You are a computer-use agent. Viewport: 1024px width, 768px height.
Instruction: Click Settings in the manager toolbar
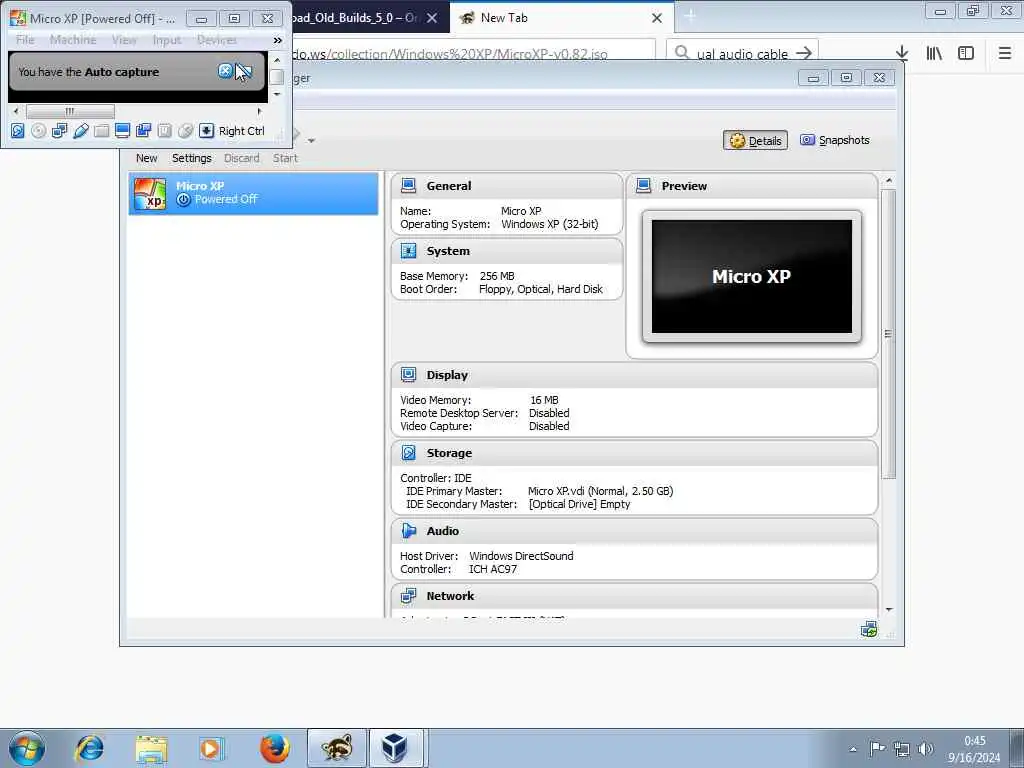pyautogui.click(x=191, y=158)
